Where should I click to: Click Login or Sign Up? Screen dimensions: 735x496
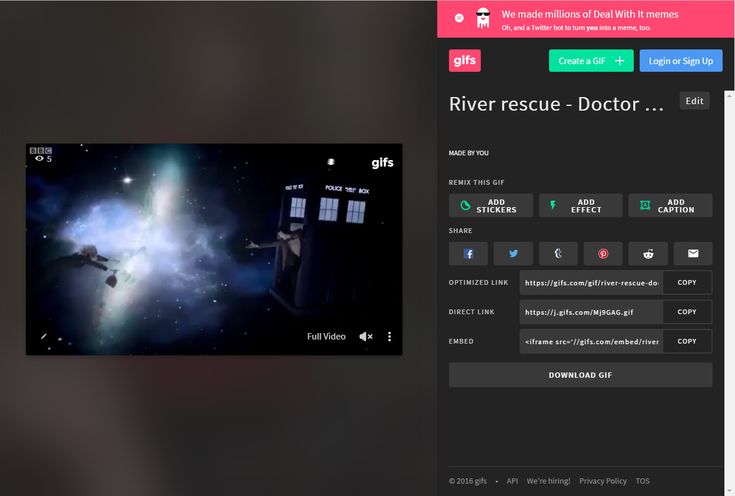(x=681, y=60)
